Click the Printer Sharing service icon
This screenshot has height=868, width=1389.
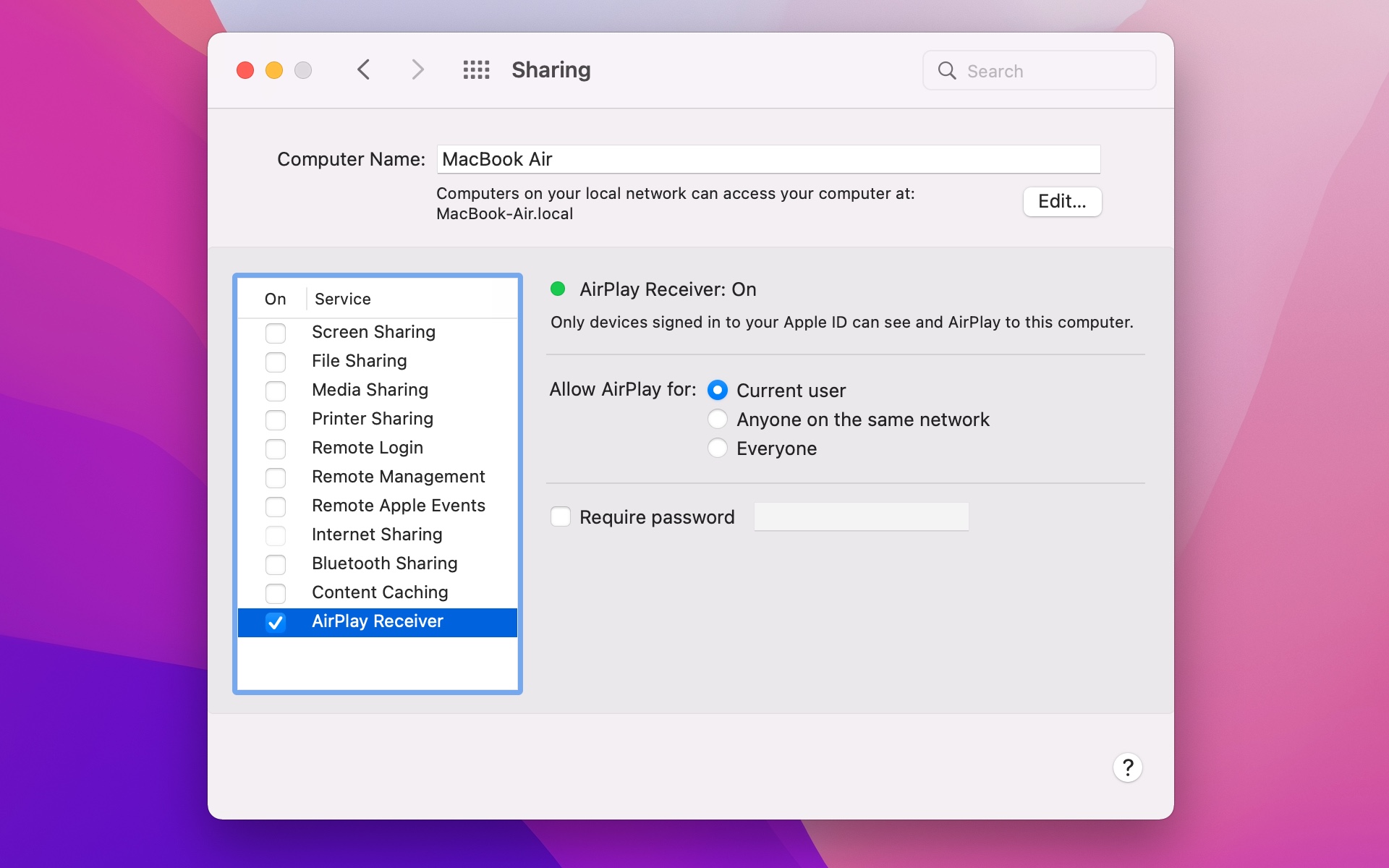click(277, 419)
